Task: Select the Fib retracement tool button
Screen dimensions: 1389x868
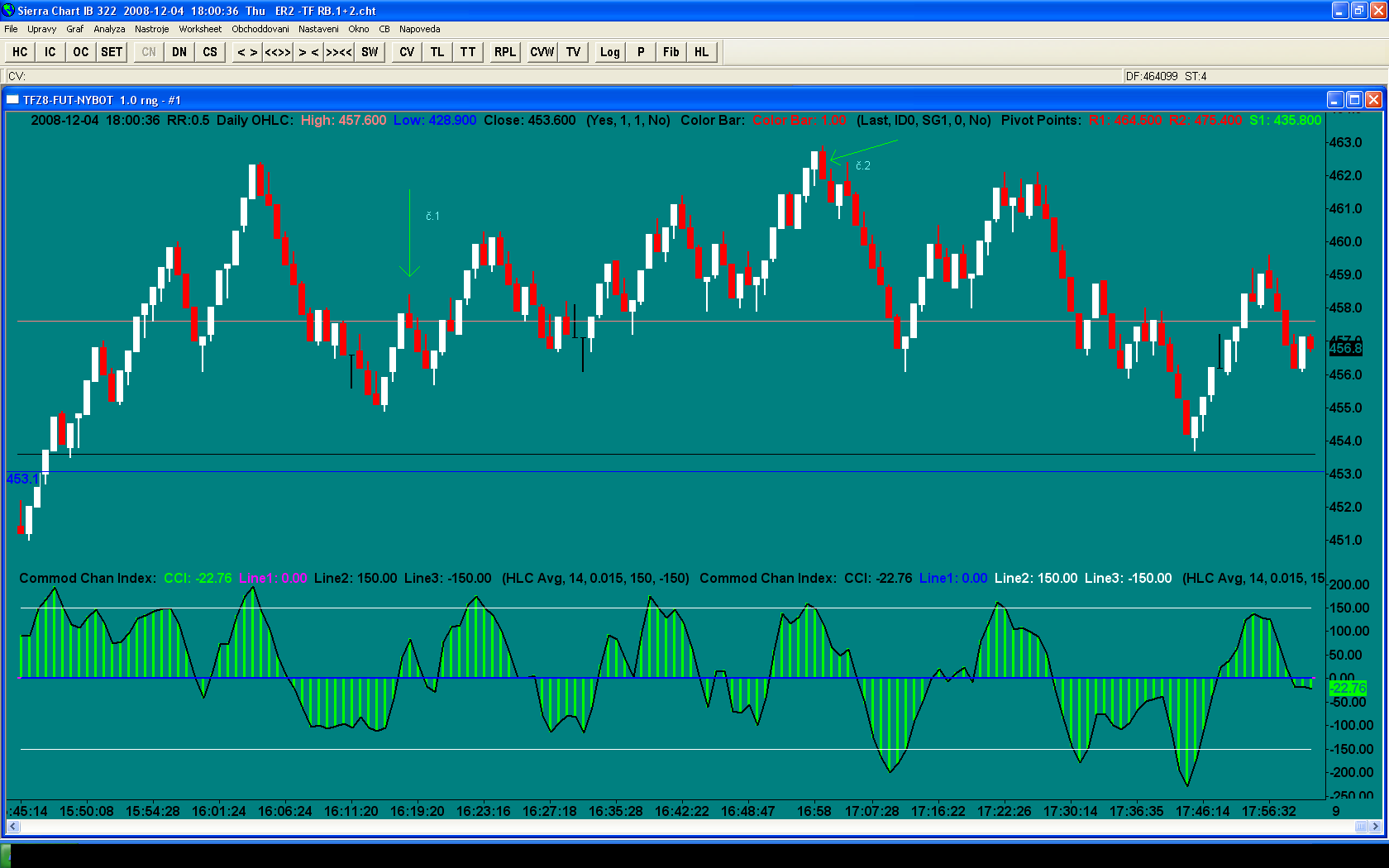Action: tap(671, 52)
